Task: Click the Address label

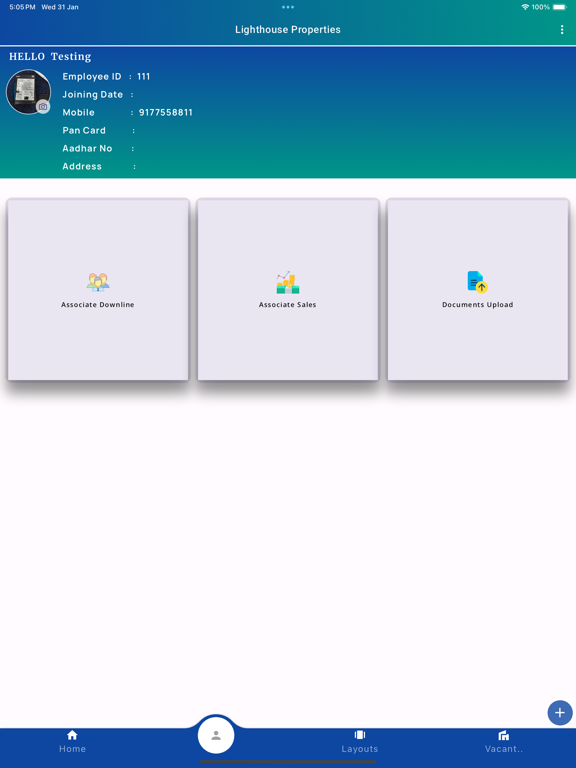Action: click(x=82, y=167)
